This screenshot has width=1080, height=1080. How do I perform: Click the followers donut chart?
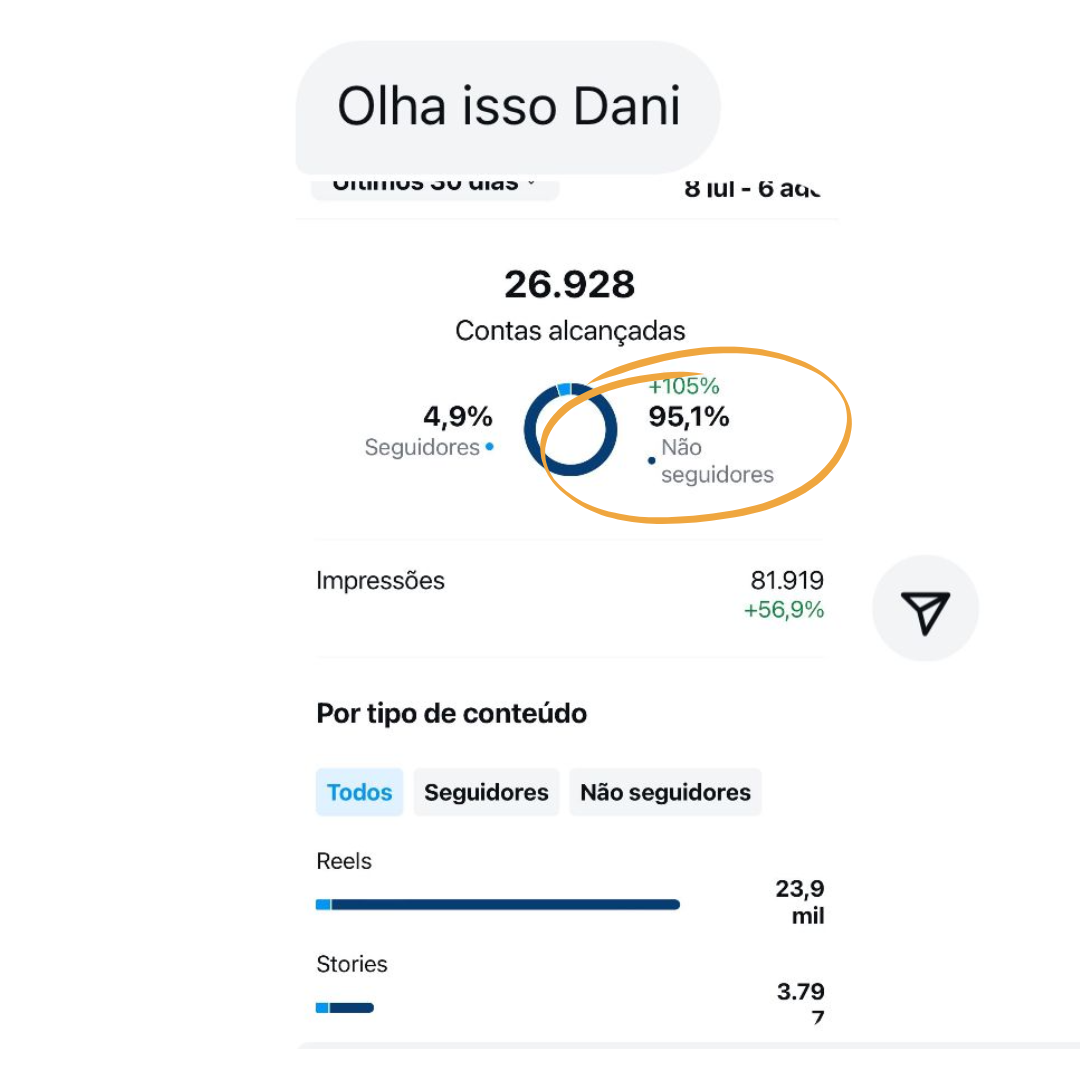click(571, 429)
